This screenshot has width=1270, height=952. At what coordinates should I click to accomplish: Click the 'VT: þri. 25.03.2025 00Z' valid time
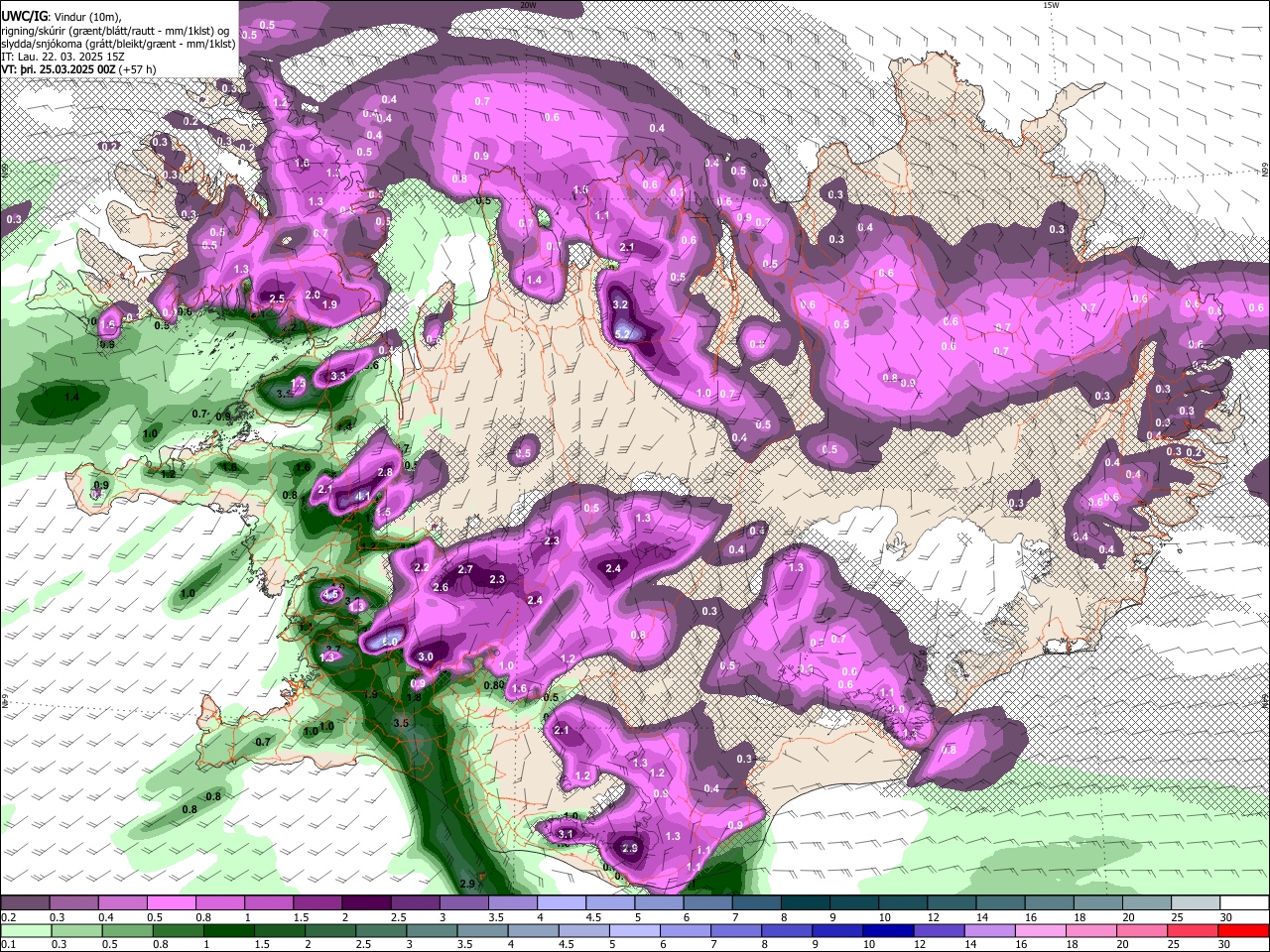(59, 70)
